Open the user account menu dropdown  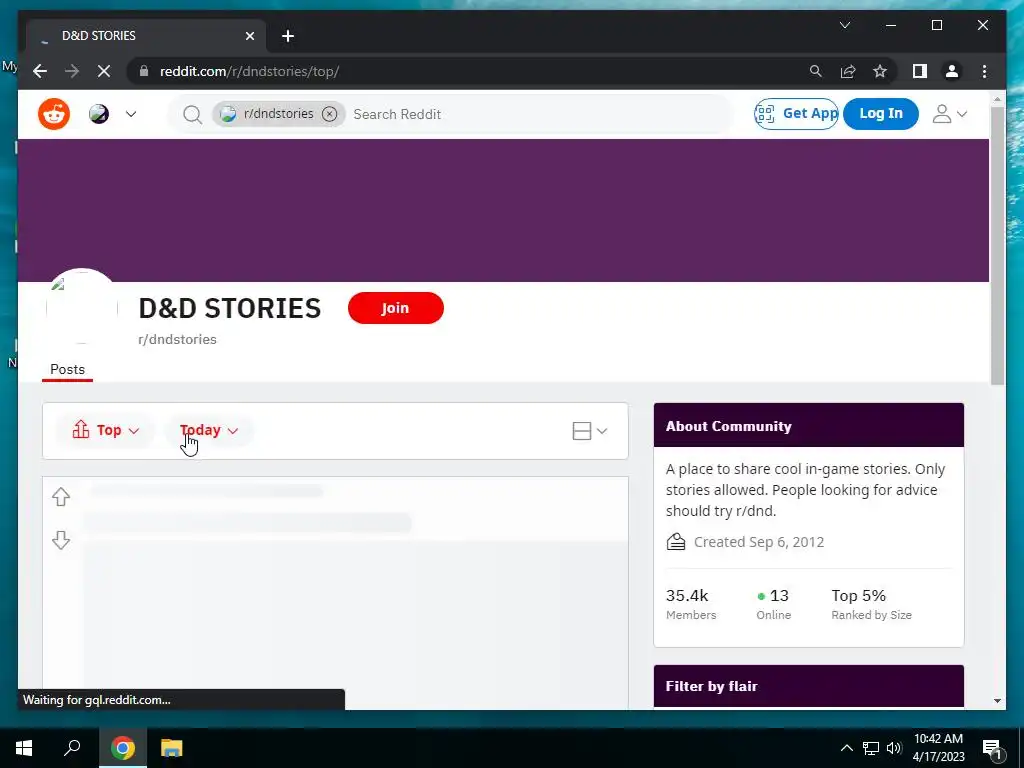(x=949, y=114)
